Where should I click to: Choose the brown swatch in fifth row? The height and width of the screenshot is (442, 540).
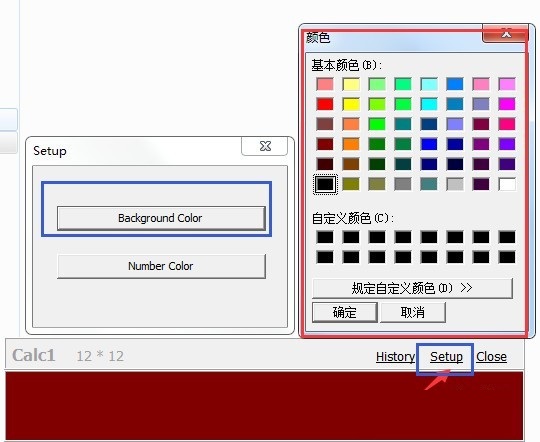coord(351,164)
